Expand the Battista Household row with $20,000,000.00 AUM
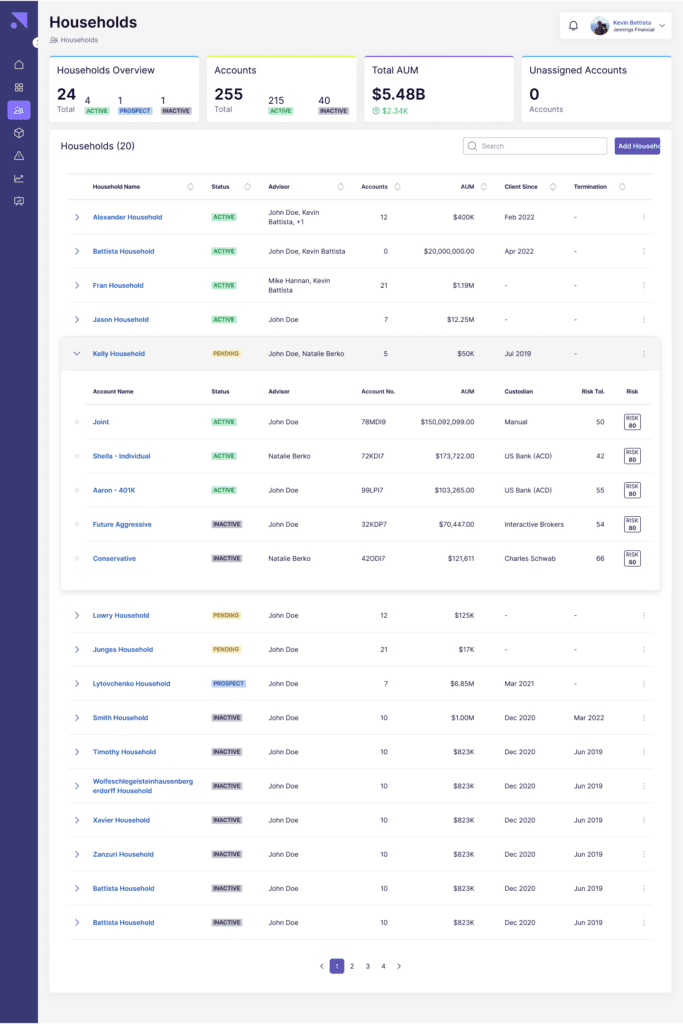This screenshot has width=683, height=1024. [x=77, y=251]
